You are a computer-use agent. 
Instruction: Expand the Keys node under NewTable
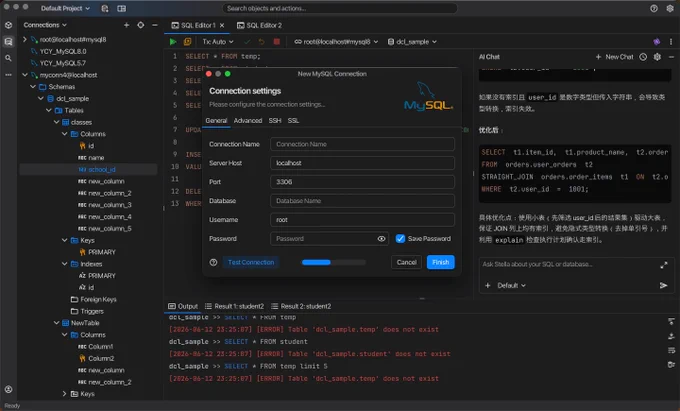click(x=64, y=394)
